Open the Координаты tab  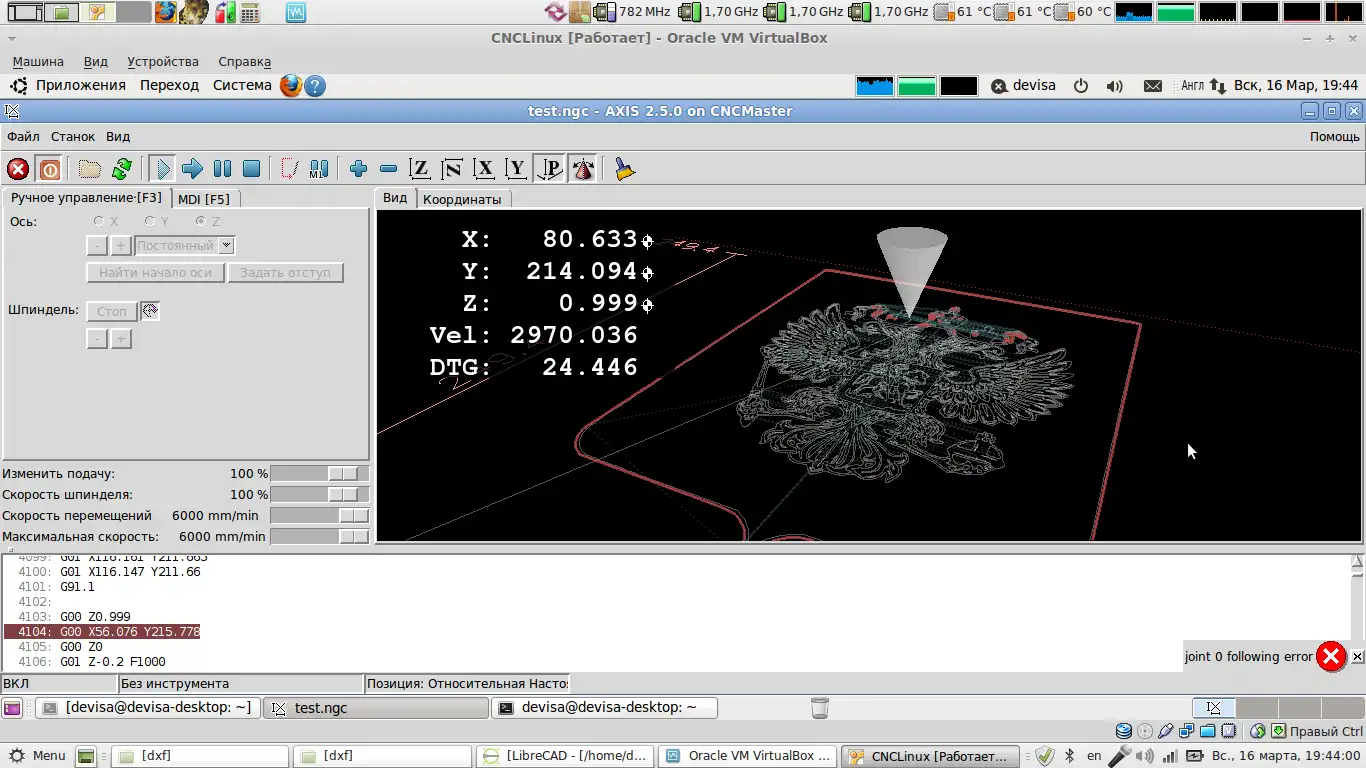coord(461,199)
